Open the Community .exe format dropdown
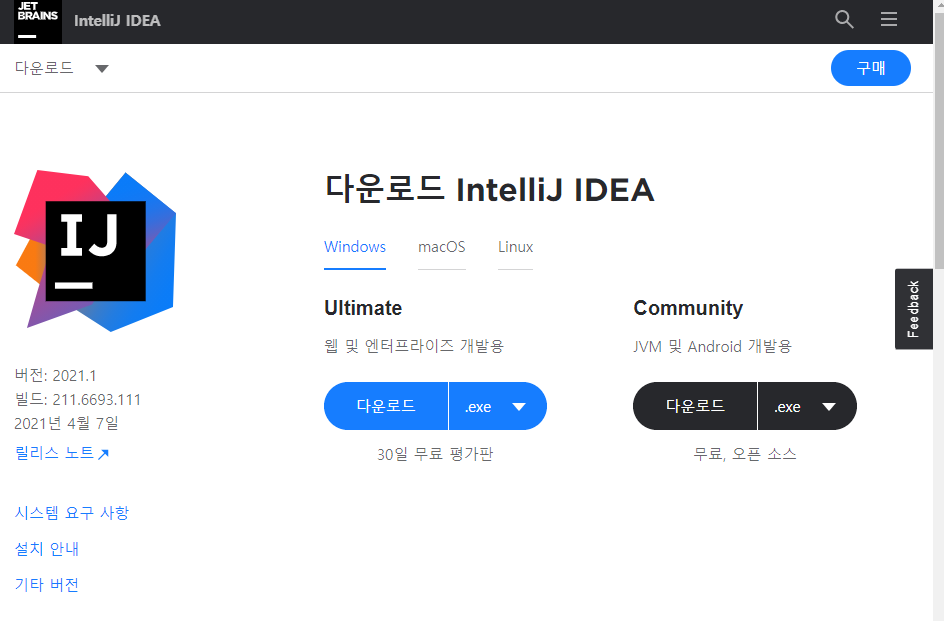Screen dimensions: 944x621 [807, 406]
